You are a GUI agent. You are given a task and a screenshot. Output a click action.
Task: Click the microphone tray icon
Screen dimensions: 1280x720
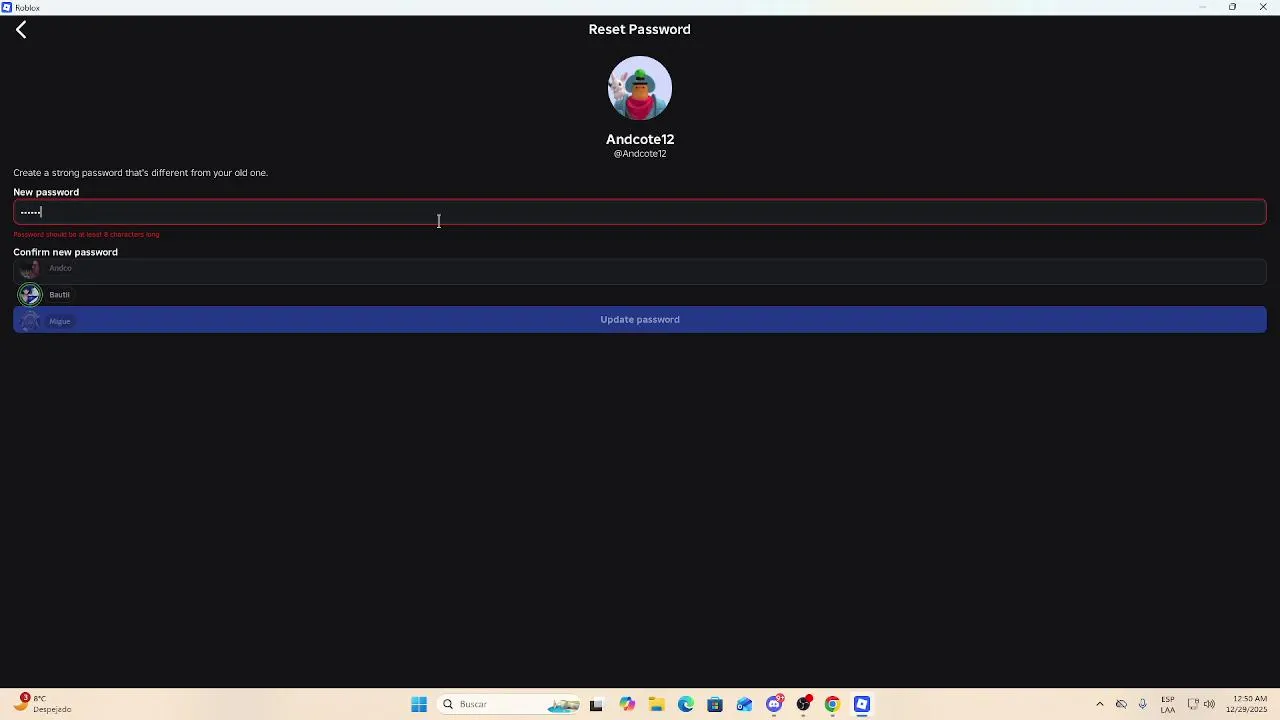(x=1143, y=705)
